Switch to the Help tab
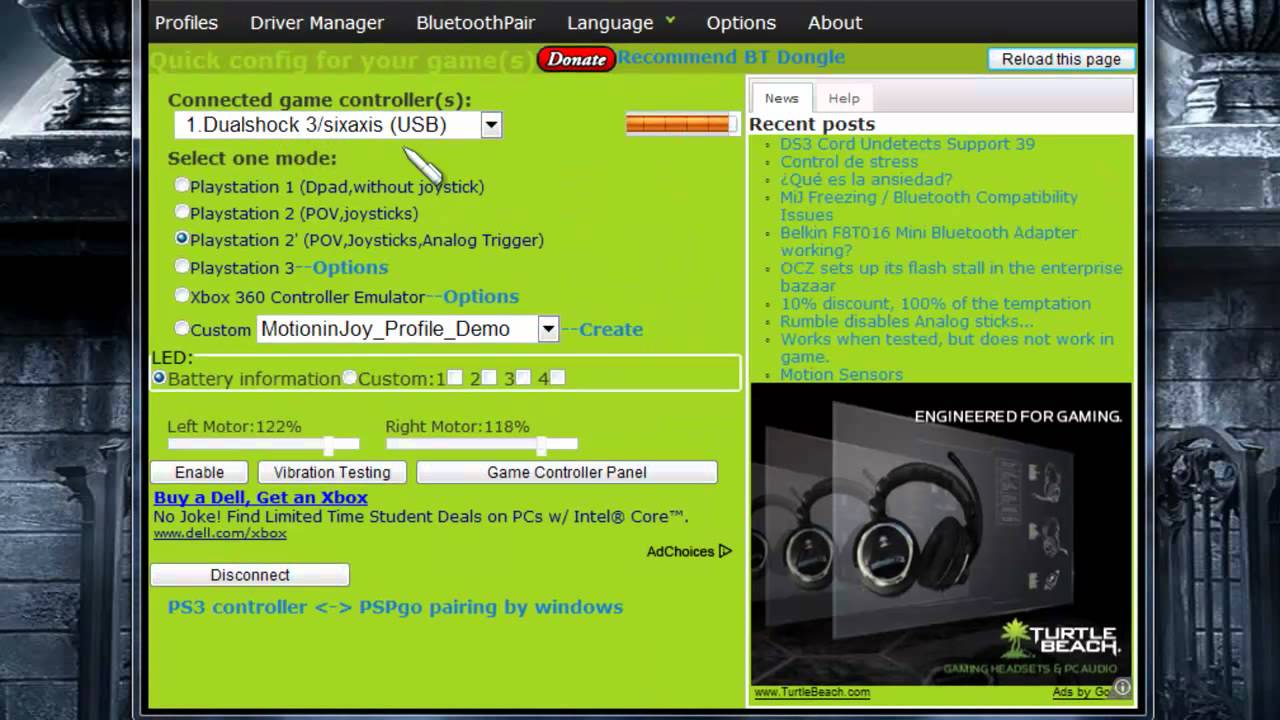The width and height of the screenshot is (1280, 720). (x=844, y=98)
